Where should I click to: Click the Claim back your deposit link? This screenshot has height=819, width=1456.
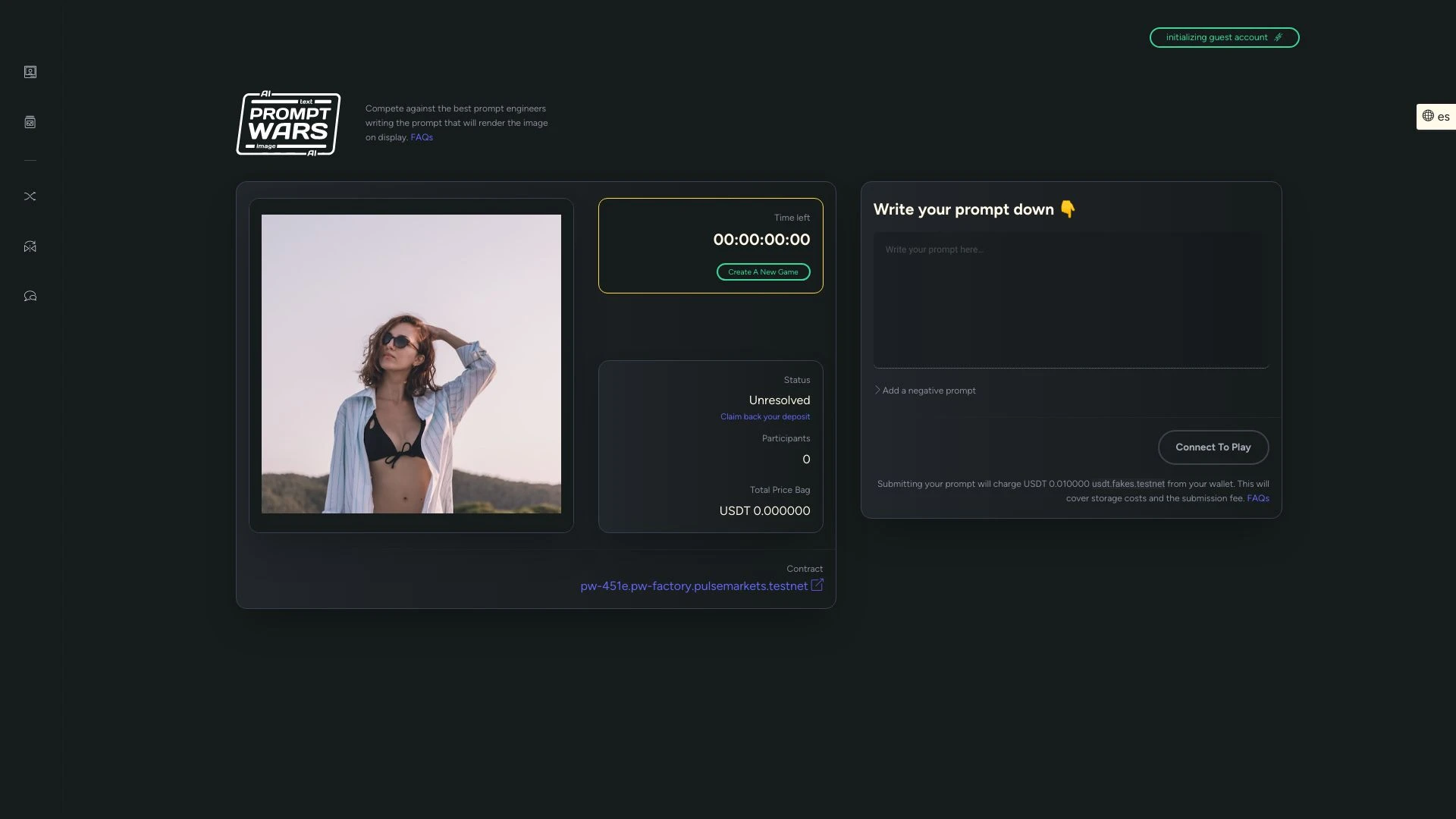coord(764,416)
